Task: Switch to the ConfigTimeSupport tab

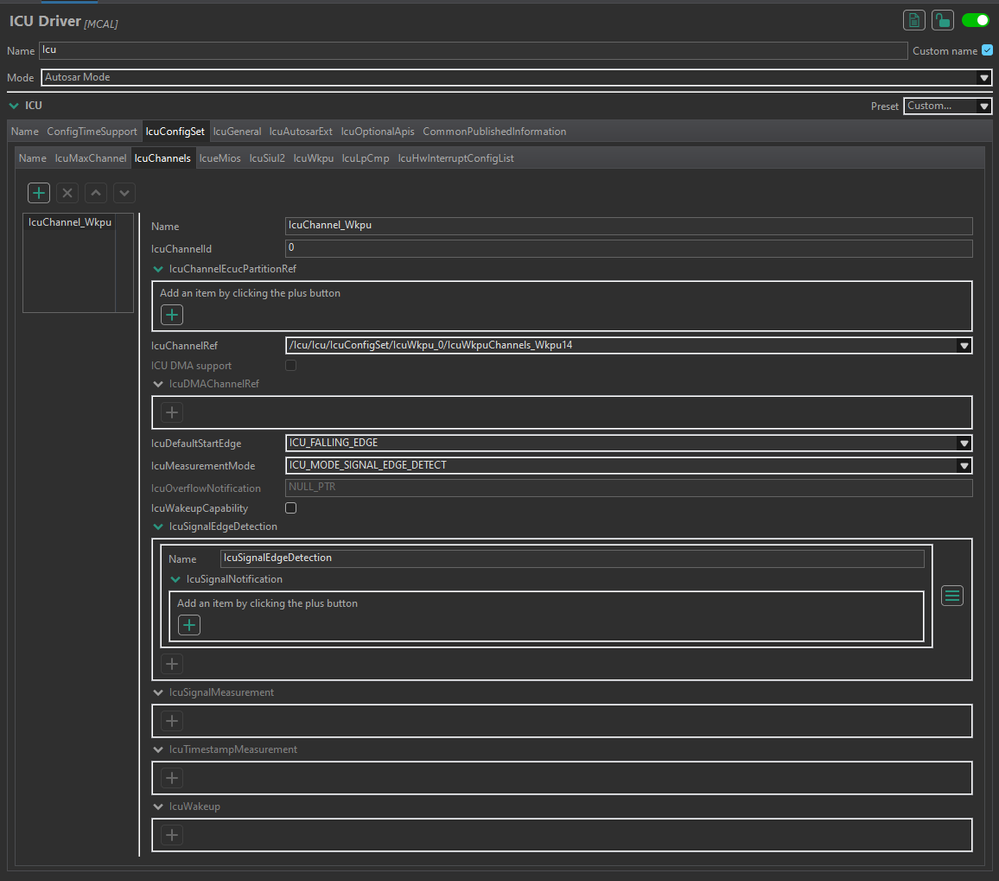Action: (x=92, y=132)
